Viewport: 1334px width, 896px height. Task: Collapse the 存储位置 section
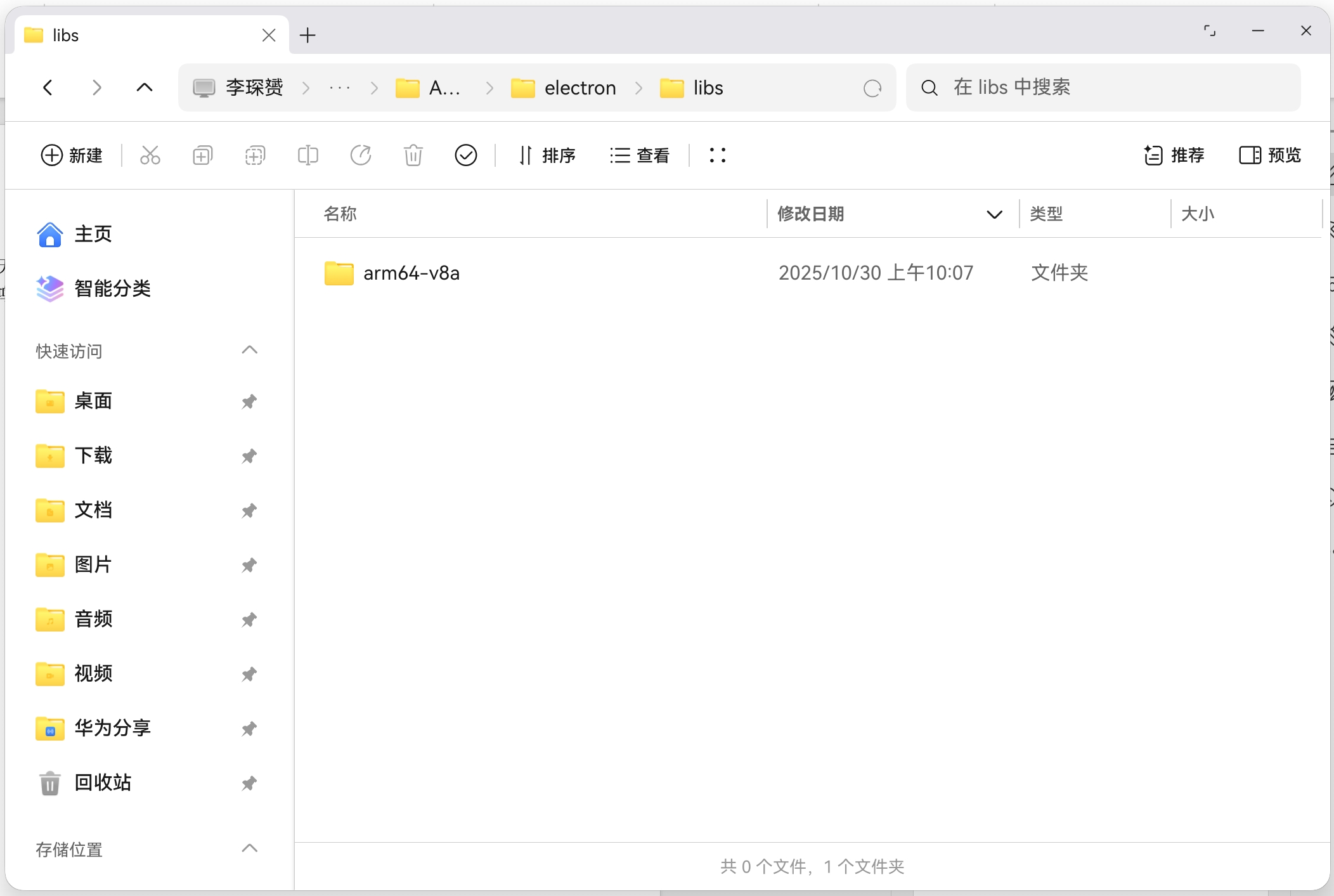tap(250, 848)
